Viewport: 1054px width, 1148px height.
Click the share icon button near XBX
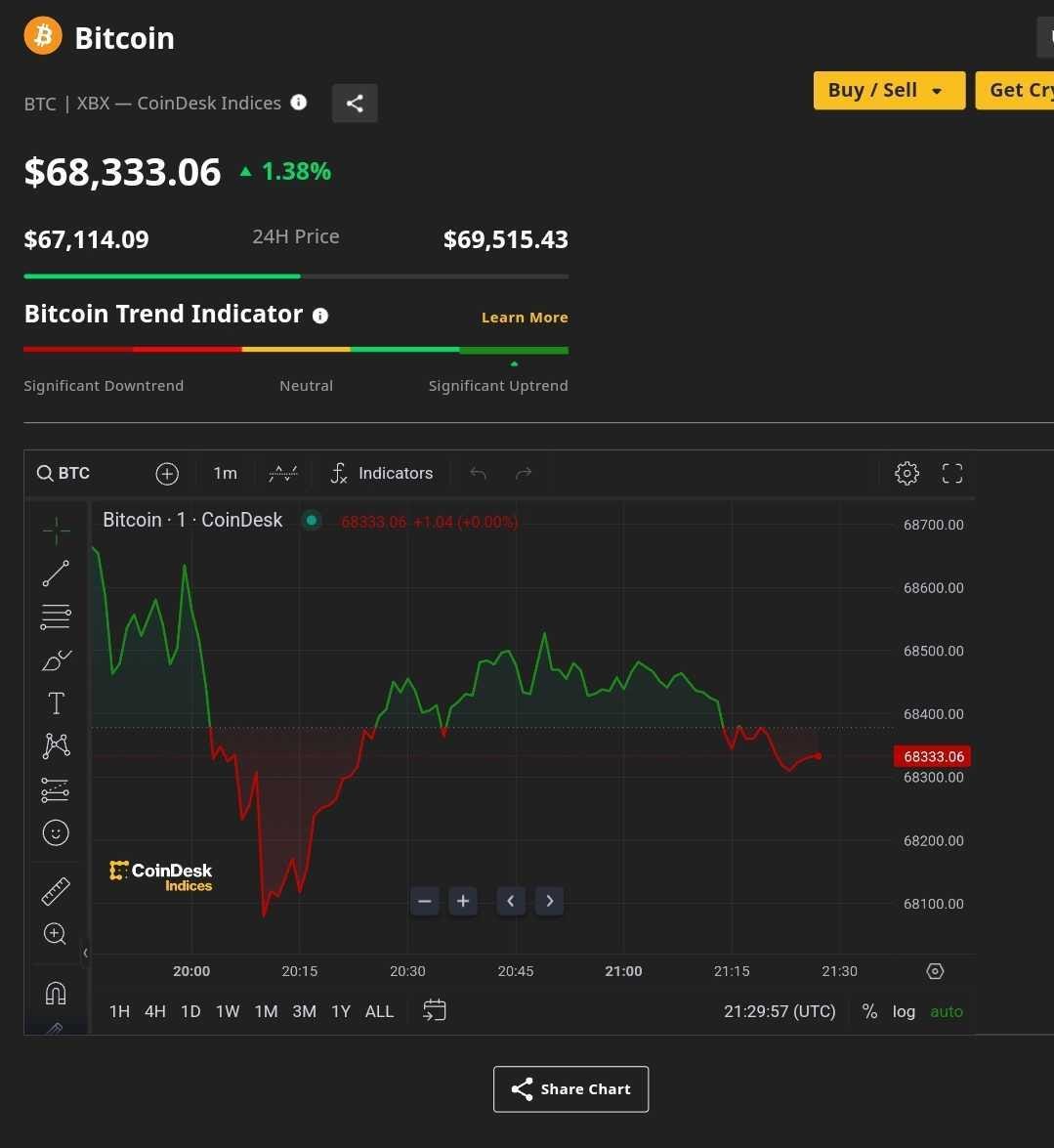[355, 104]
